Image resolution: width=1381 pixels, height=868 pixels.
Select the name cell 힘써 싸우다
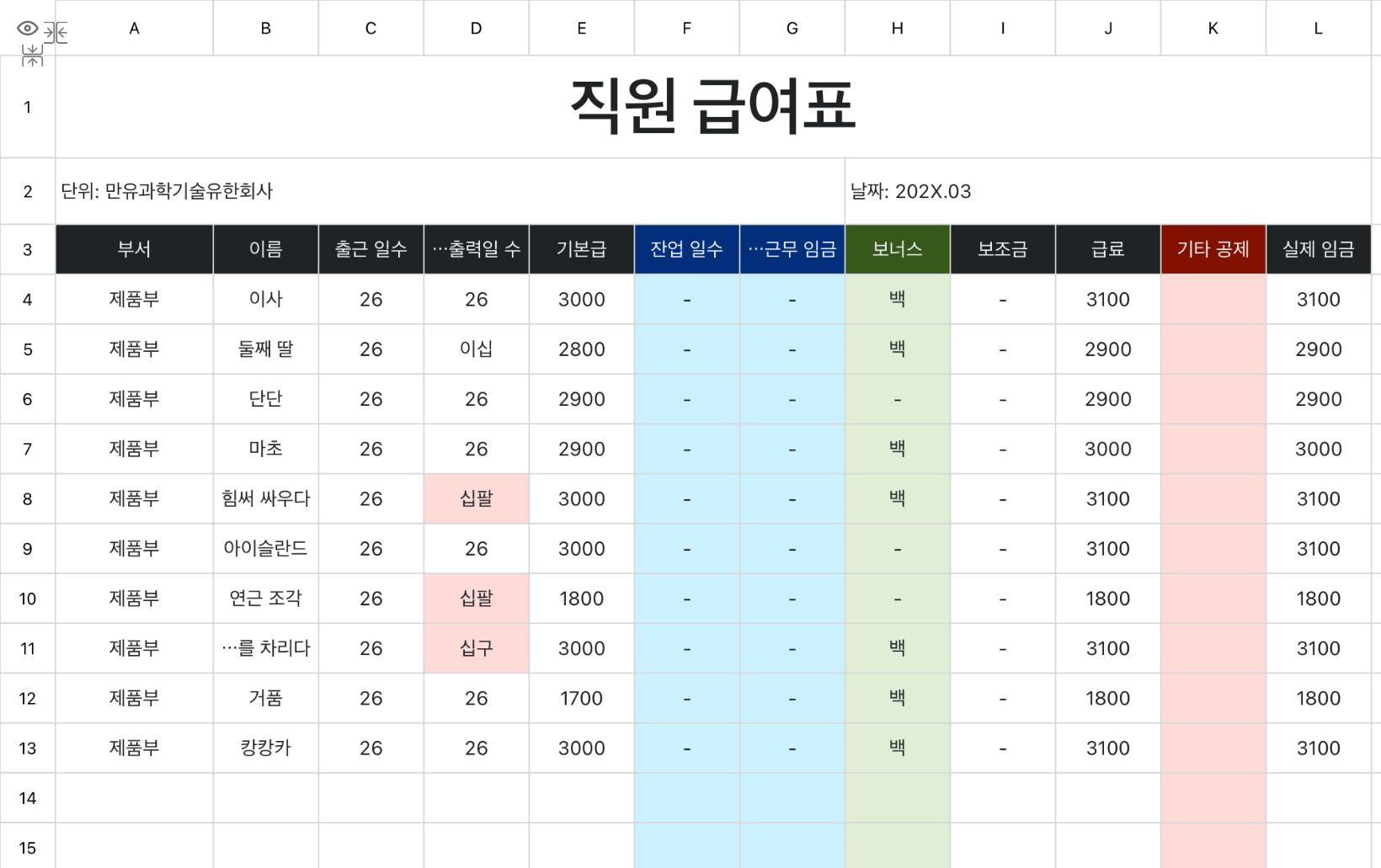[265, 498]
